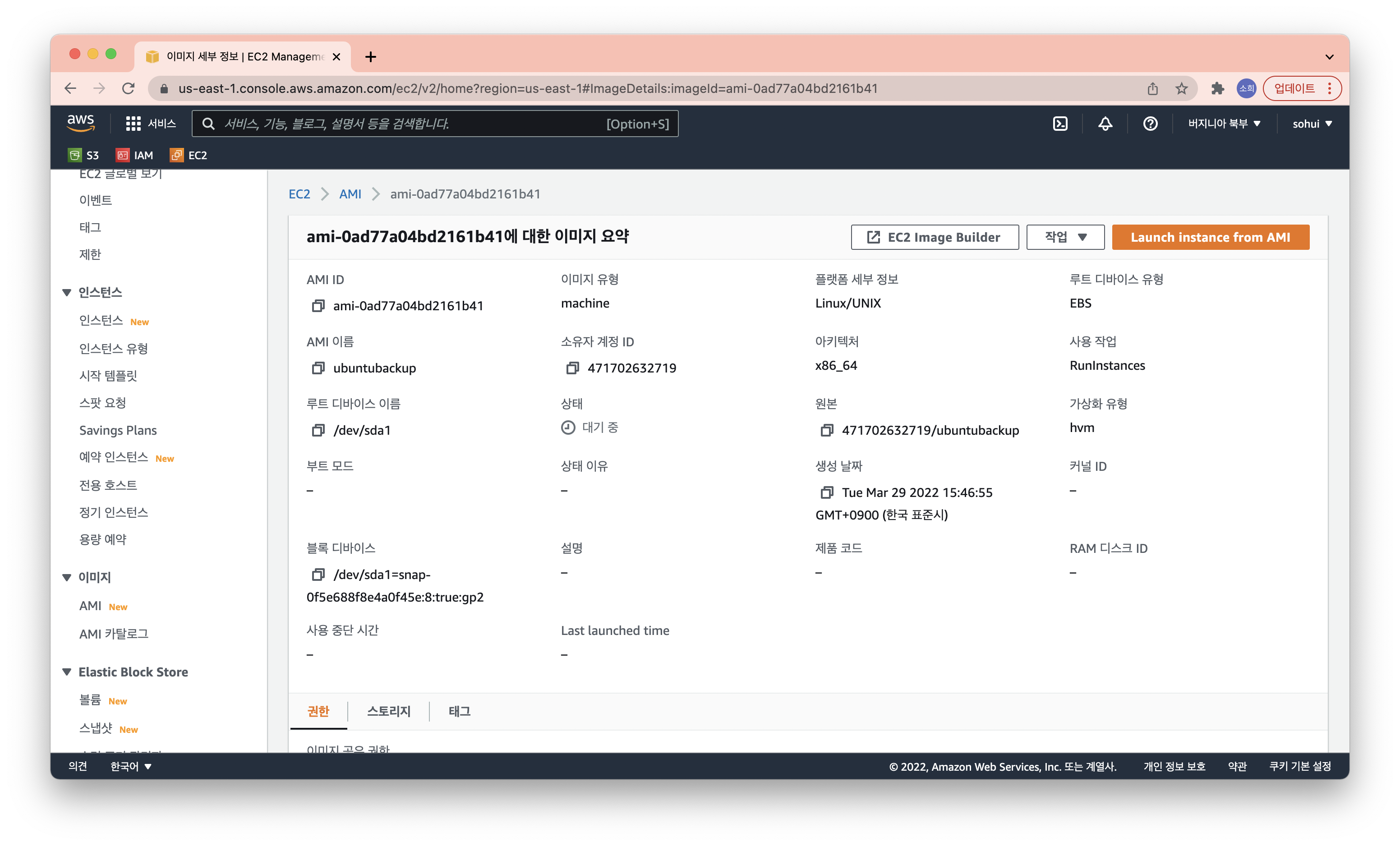The height and width of the screenshot is (846, 1400).
Task: Open 이벤트 in the sidebar
Action: [x=96, y=200]
